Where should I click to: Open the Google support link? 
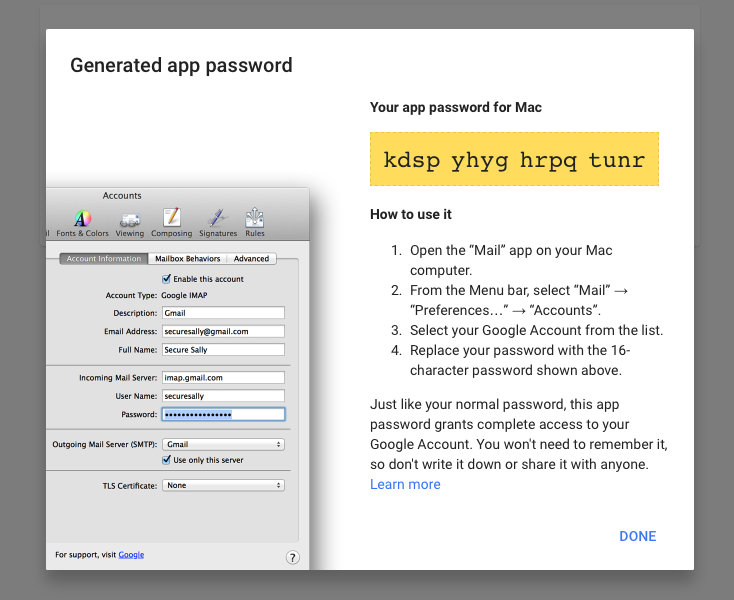coord(131,555)
